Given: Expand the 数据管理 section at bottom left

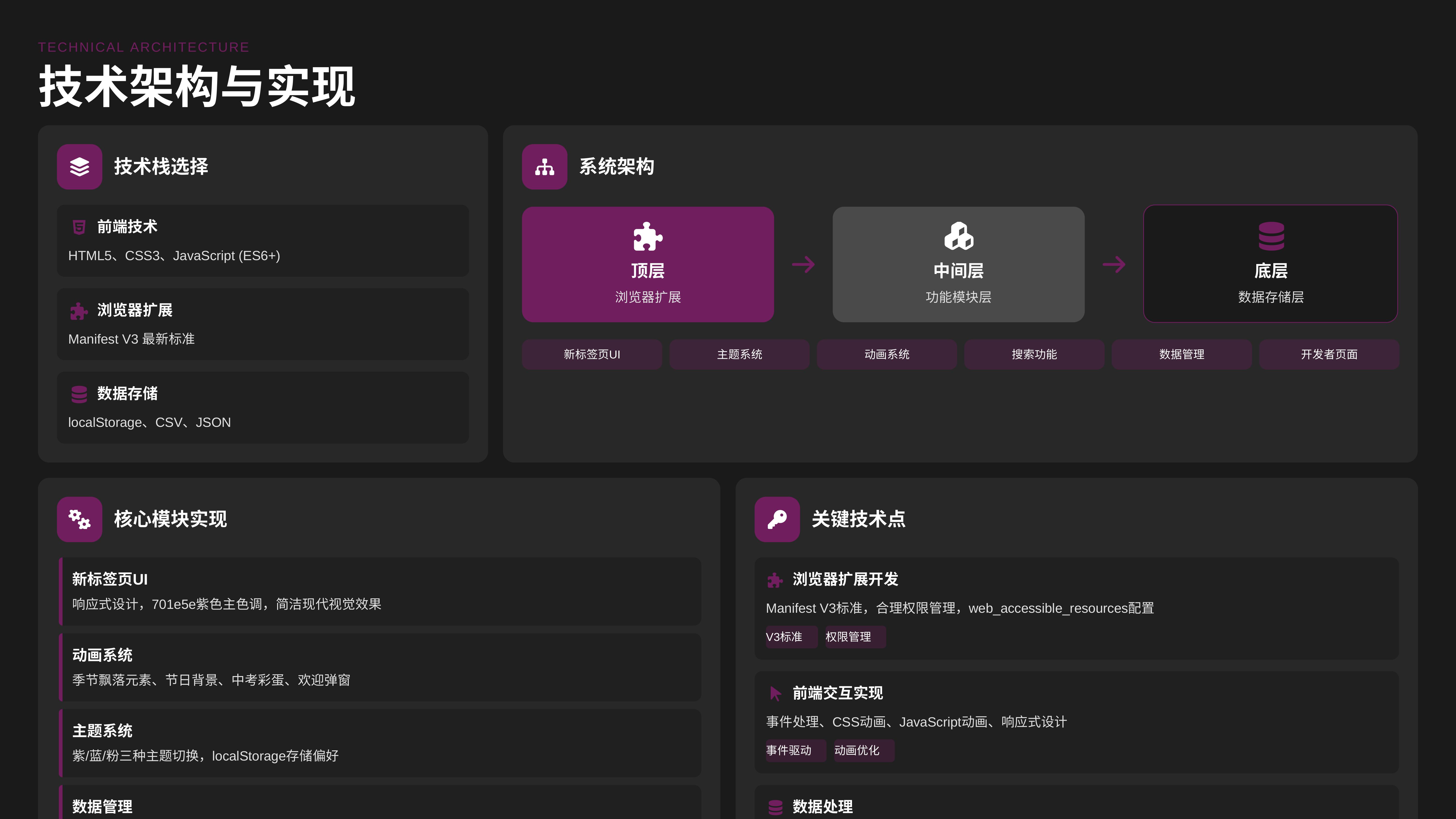Looking at the screenshot, I should 102,807.
